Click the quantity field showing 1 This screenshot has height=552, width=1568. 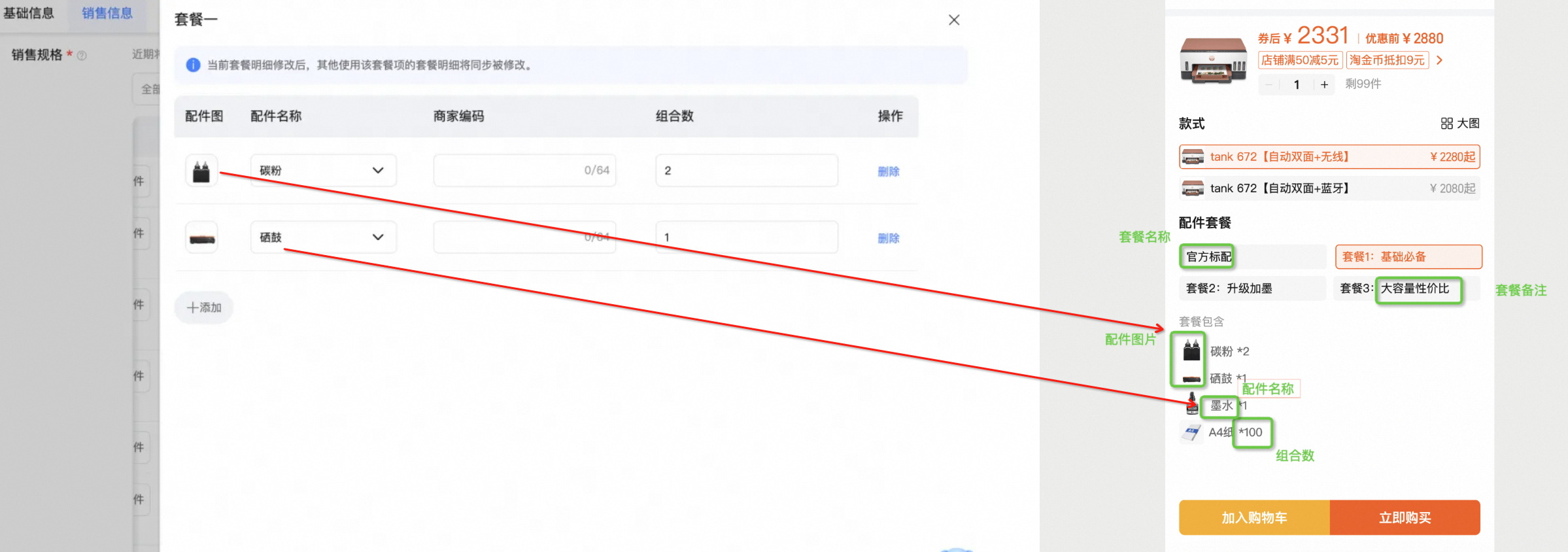[1297, 84]
